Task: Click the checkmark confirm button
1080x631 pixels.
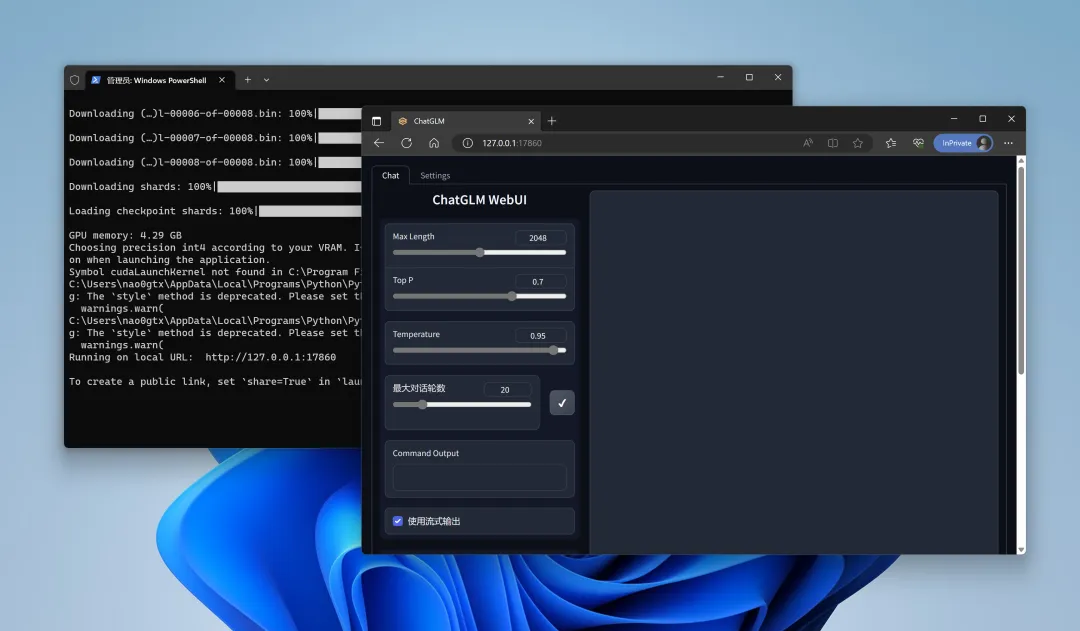Action: [562, 402]
